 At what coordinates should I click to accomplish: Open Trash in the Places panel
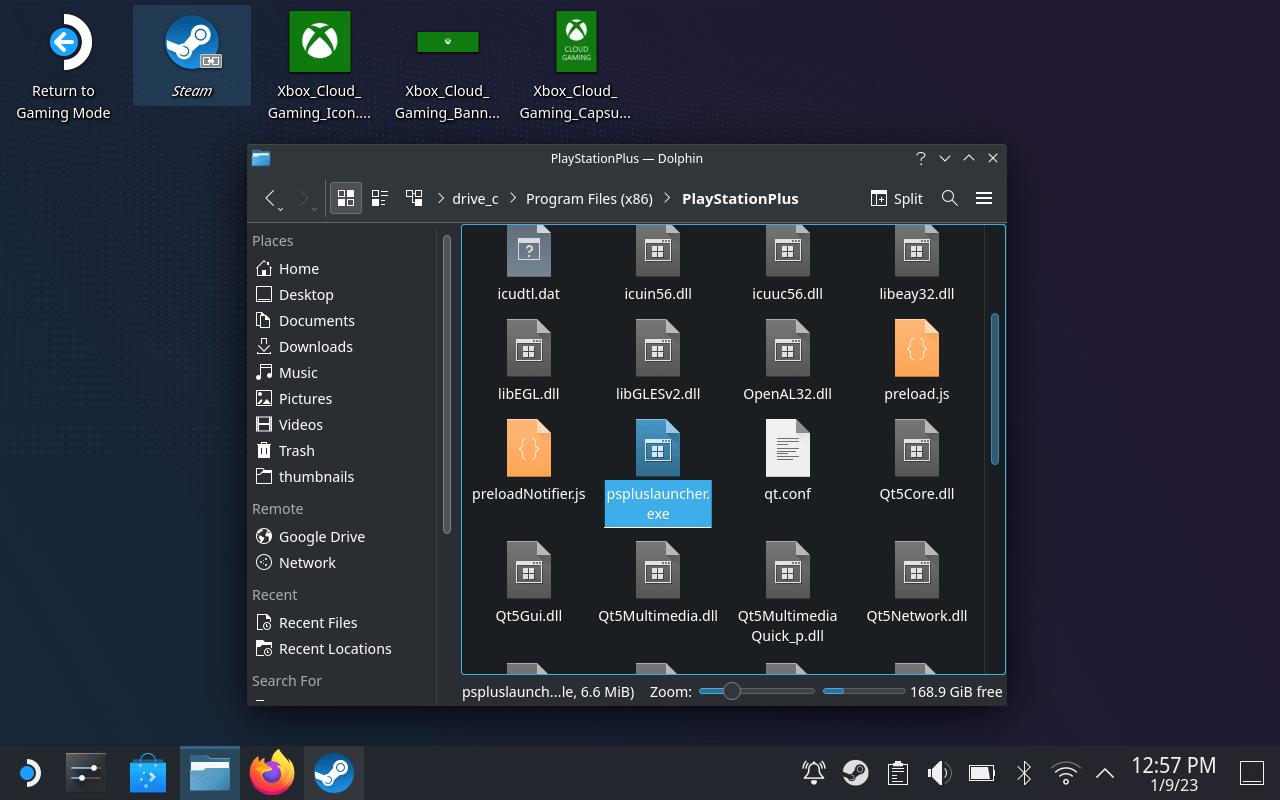click(296, 450)
